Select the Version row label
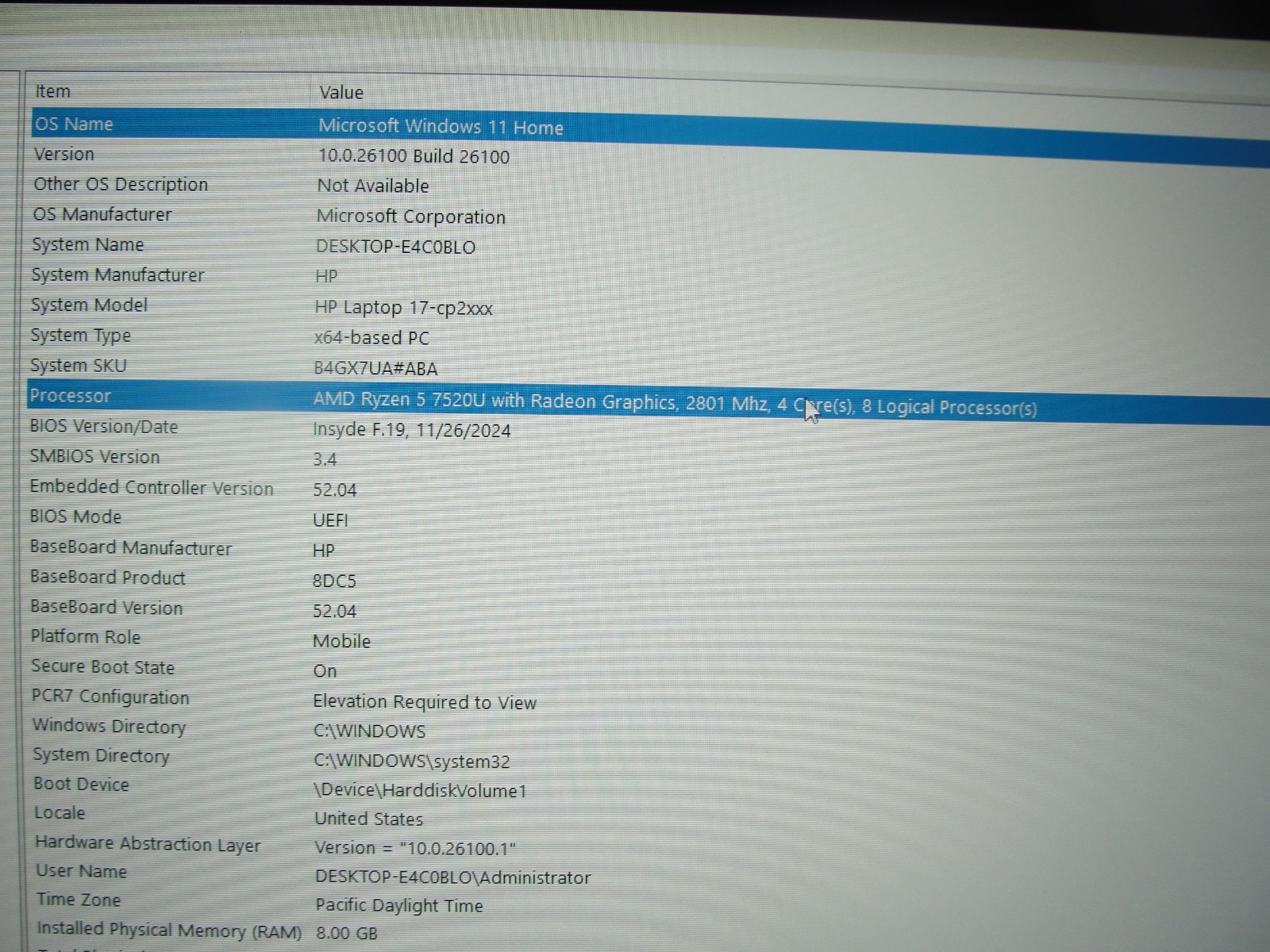Viewport: 1270px width, 952px height. (63, 154)
